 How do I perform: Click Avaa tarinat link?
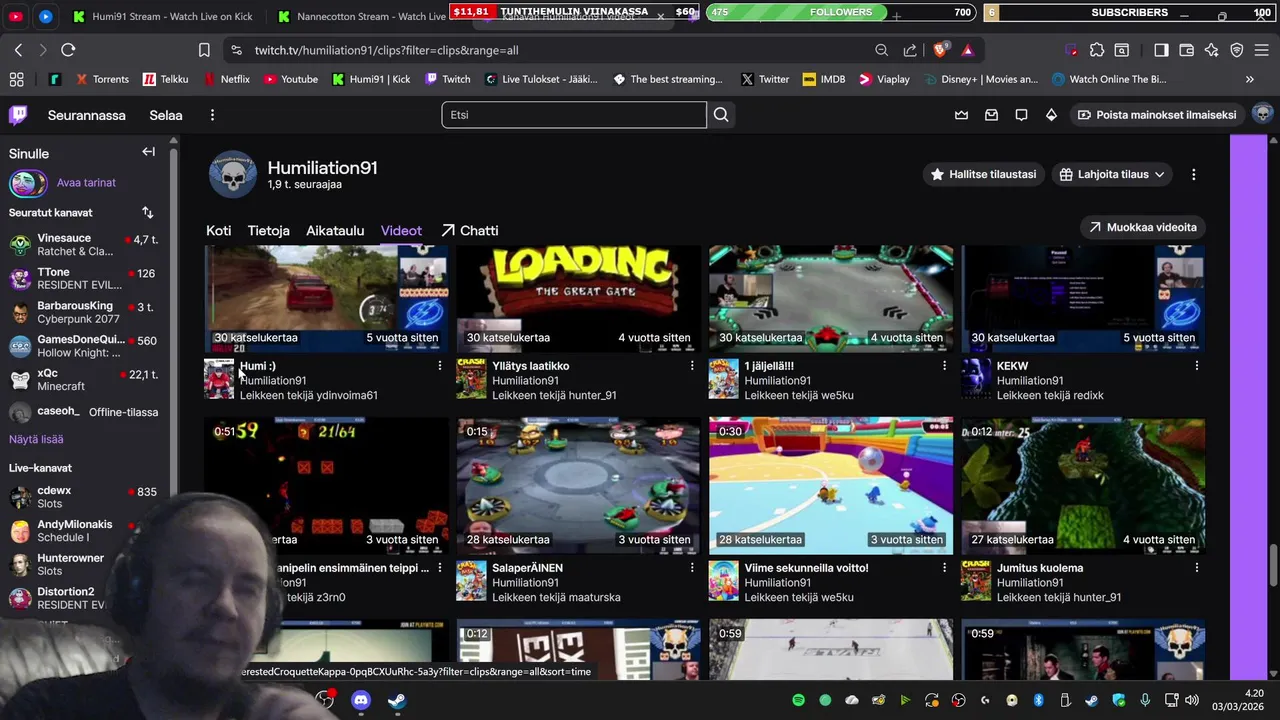[x=86, y=183]
